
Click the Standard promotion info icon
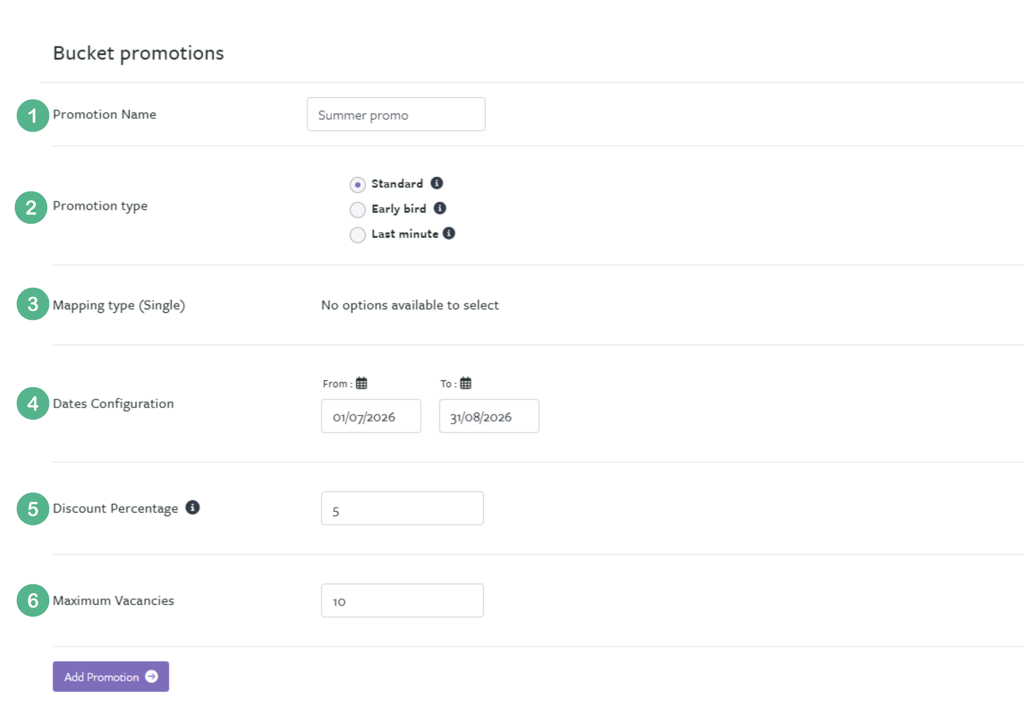[x=437, y=183]
